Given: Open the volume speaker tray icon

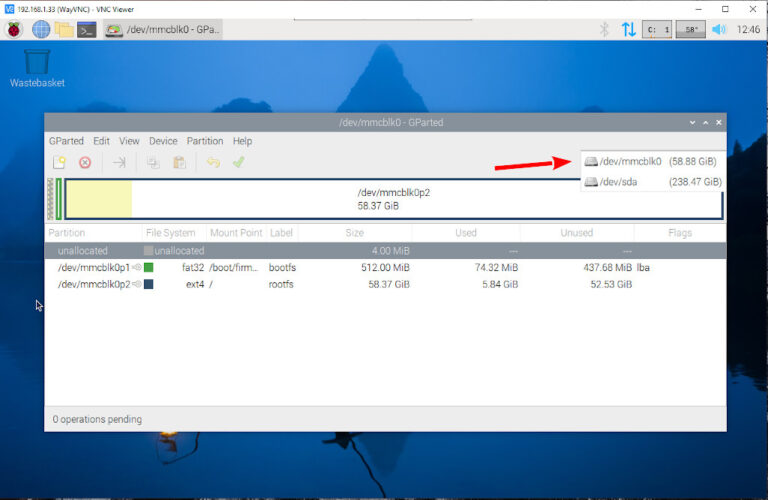Looking at the screenshot, I should pos(718,29).
